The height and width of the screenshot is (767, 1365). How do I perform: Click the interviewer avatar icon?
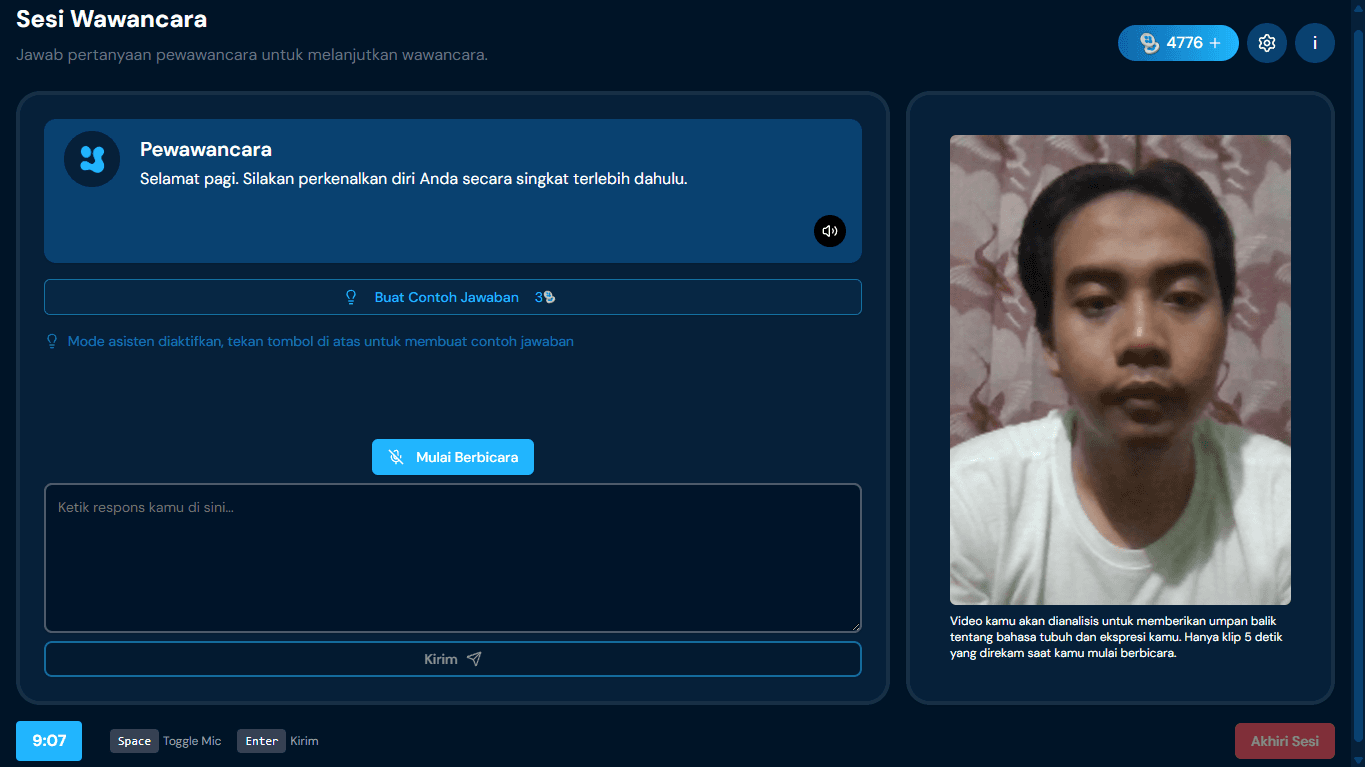92,159
